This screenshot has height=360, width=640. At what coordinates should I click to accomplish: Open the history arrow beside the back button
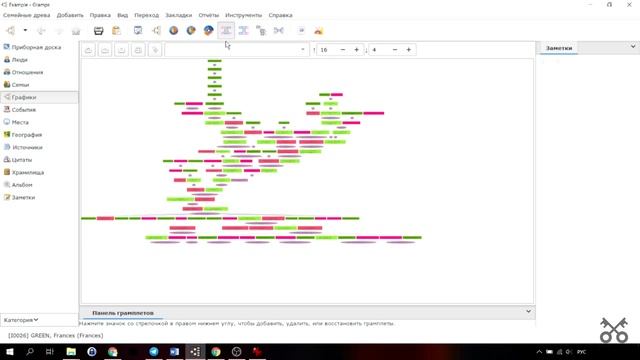click(25, 31)
